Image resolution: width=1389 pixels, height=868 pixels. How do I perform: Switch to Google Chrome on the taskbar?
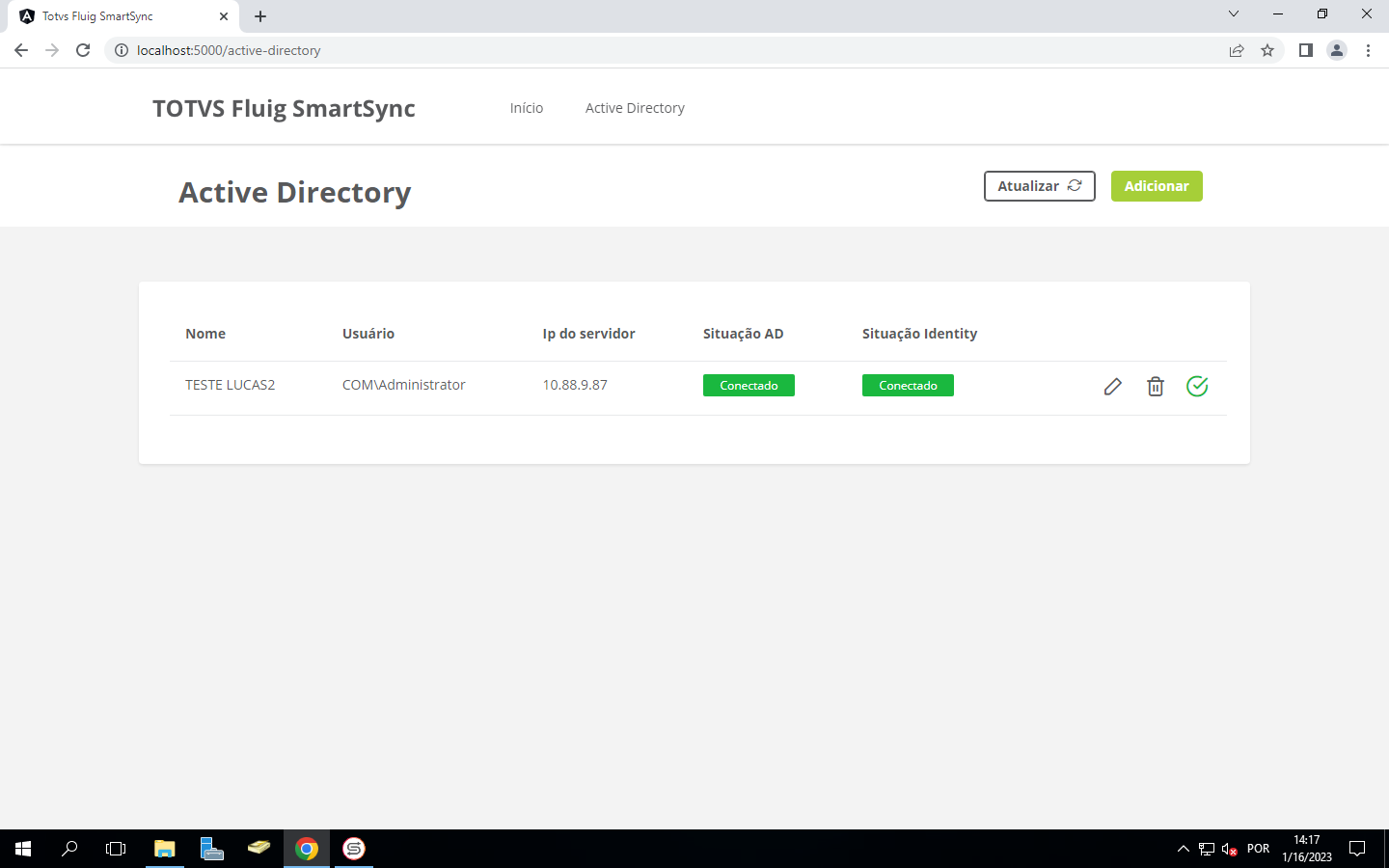[307, 849]
